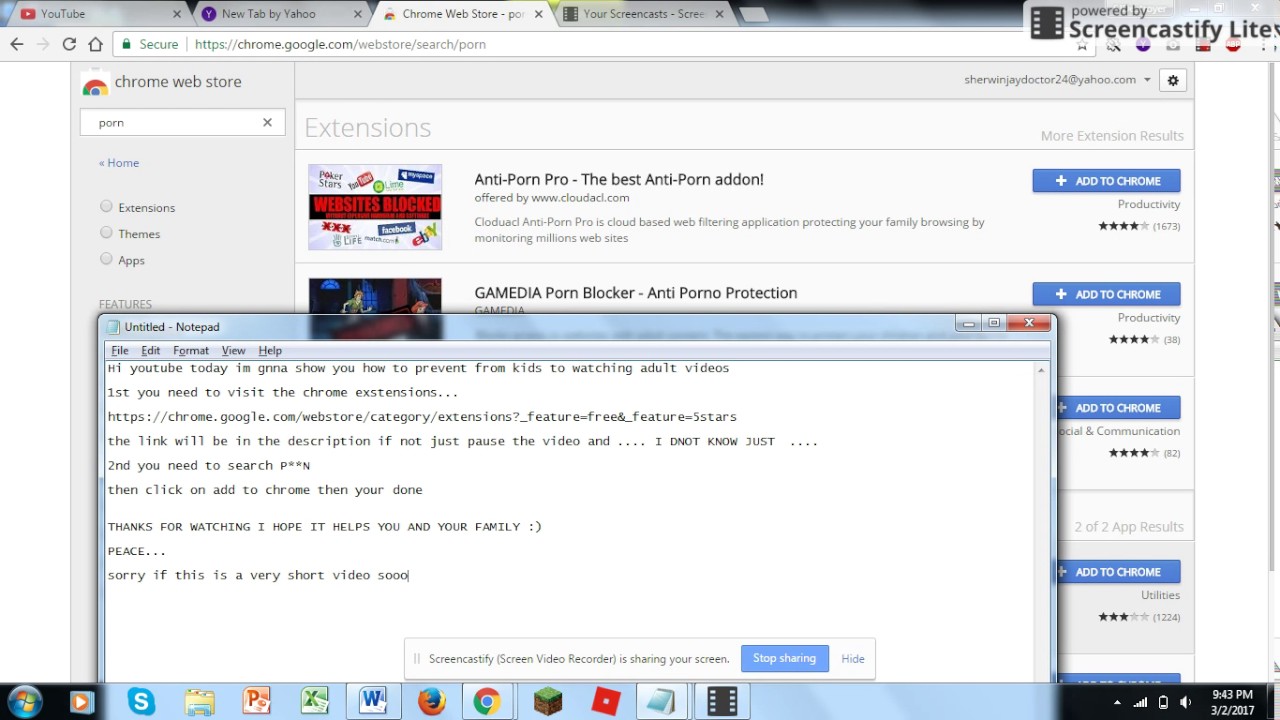Click 'PEACE...' line in Notepad
The image size is (1280, 720).
coord(137,551)
